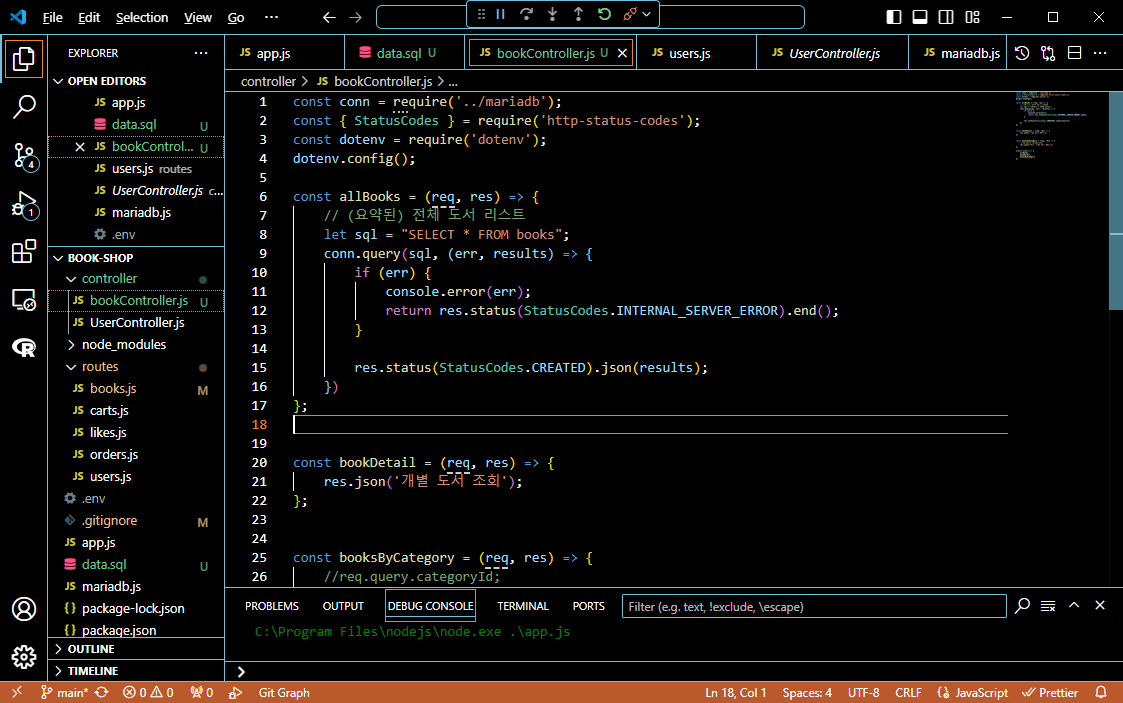1123x703 pixels.
Task: Toggle debug console word wrap/list view icon
Action: tap(1048, 606)
